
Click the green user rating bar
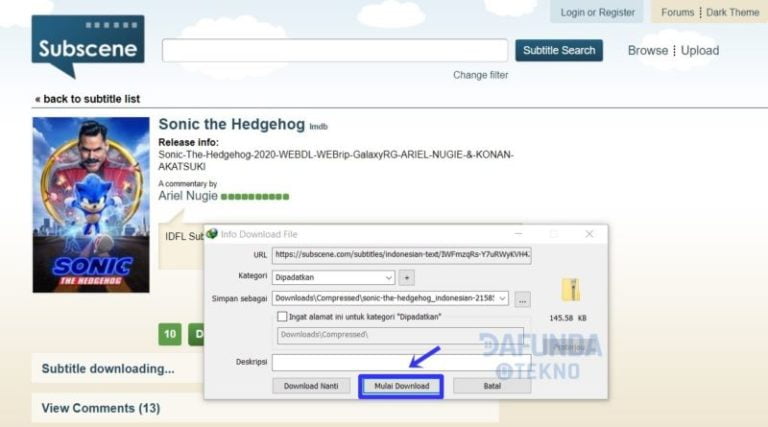pos(255,197)
